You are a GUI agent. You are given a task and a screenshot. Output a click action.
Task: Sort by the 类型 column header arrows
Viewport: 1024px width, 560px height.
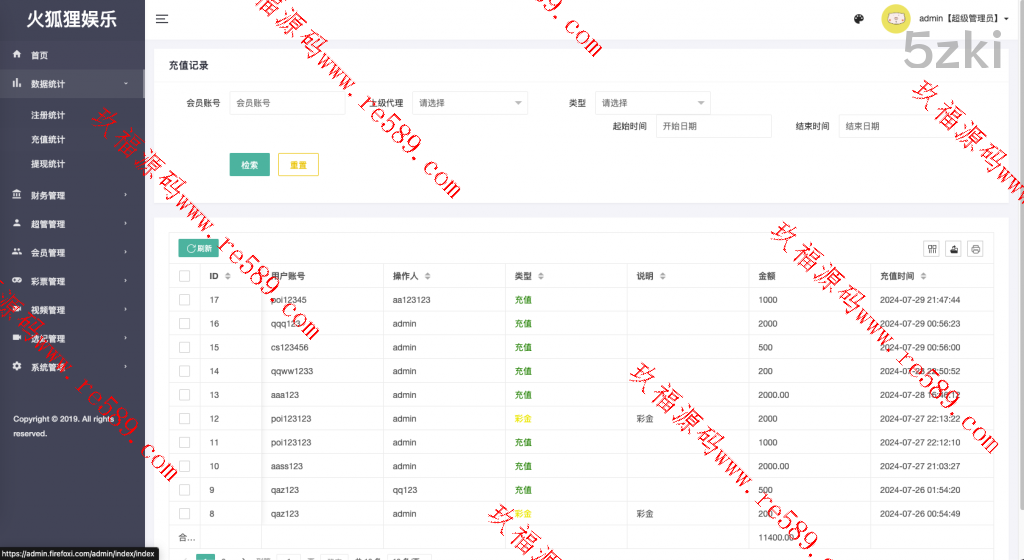(541, 276)
